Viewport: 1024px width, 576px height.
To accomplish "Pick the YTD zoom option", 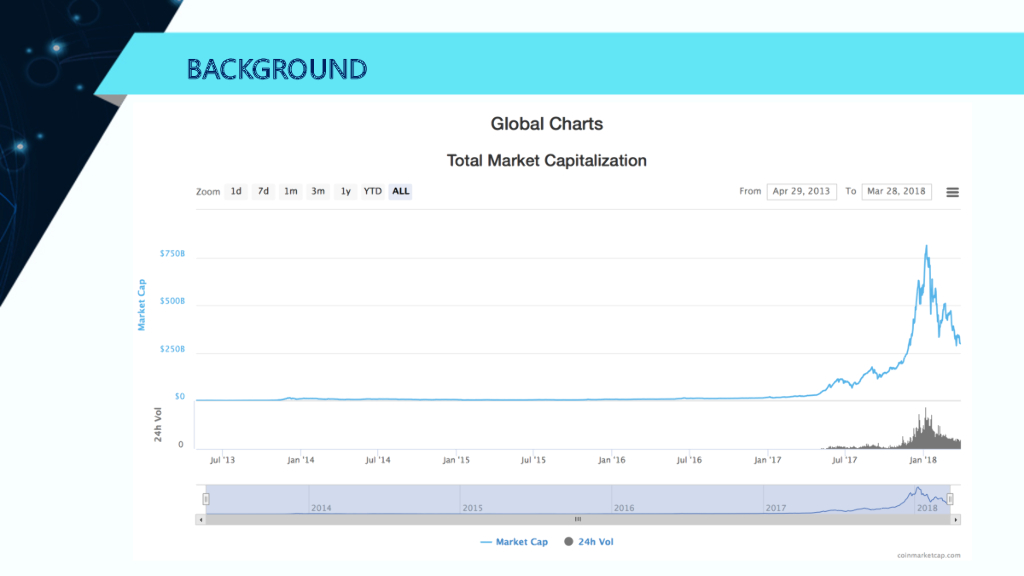I will click(372, 191).
